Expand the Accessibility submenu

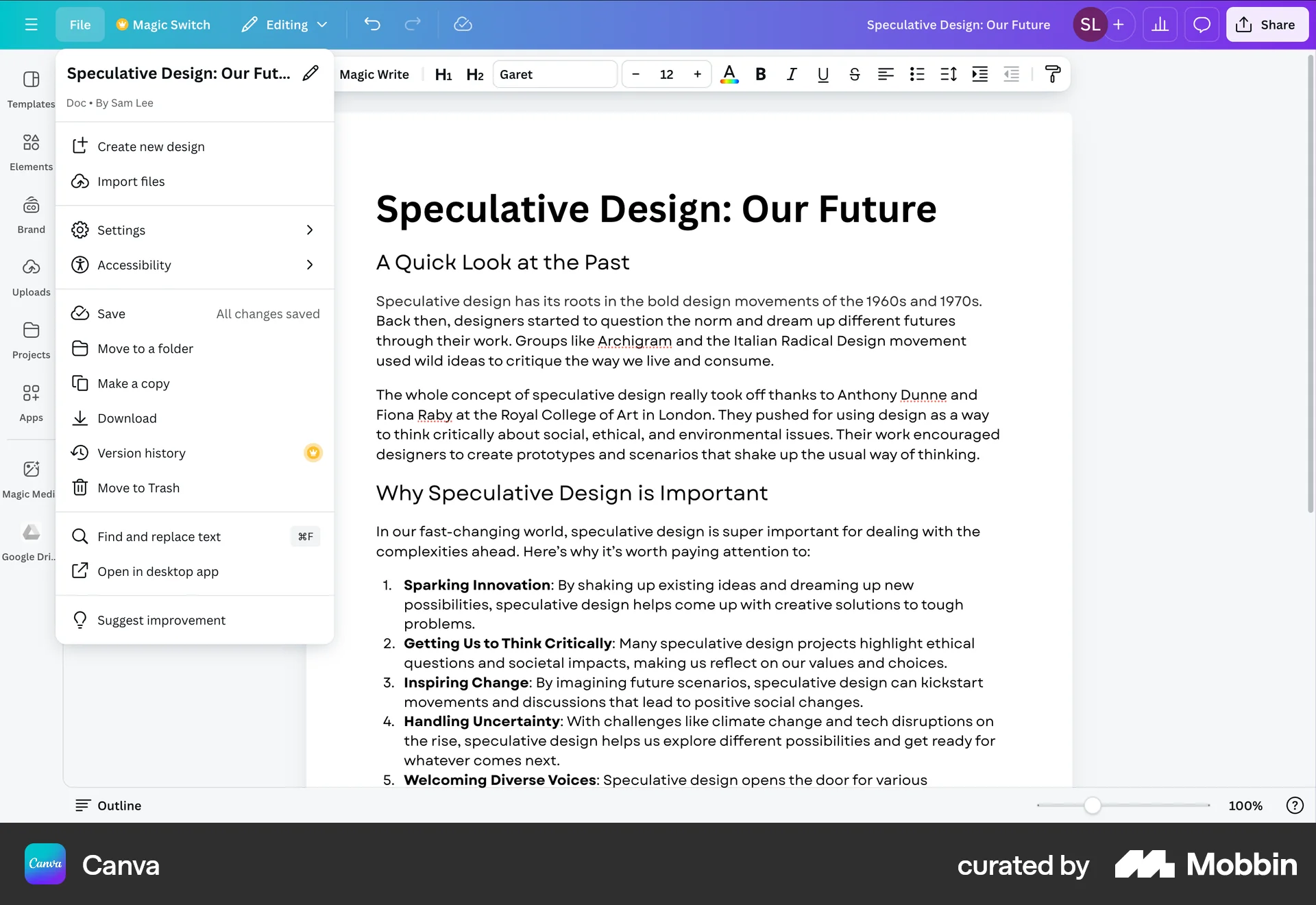194,265
